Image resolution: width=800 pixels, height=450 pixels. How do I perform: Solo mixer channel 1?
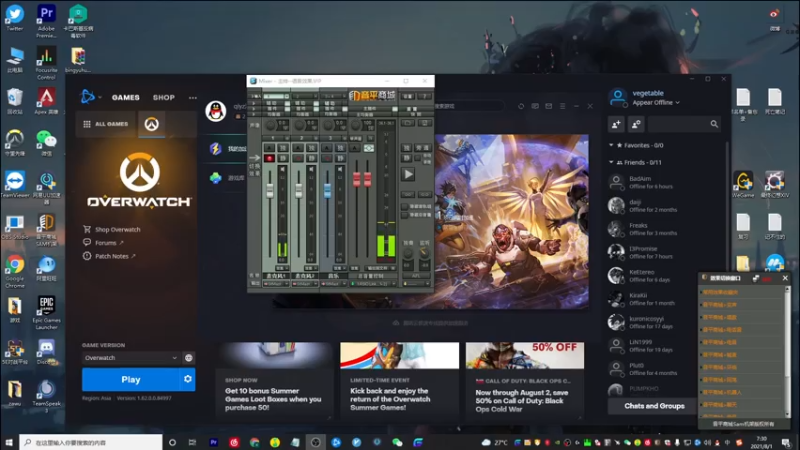click(282, 148)
